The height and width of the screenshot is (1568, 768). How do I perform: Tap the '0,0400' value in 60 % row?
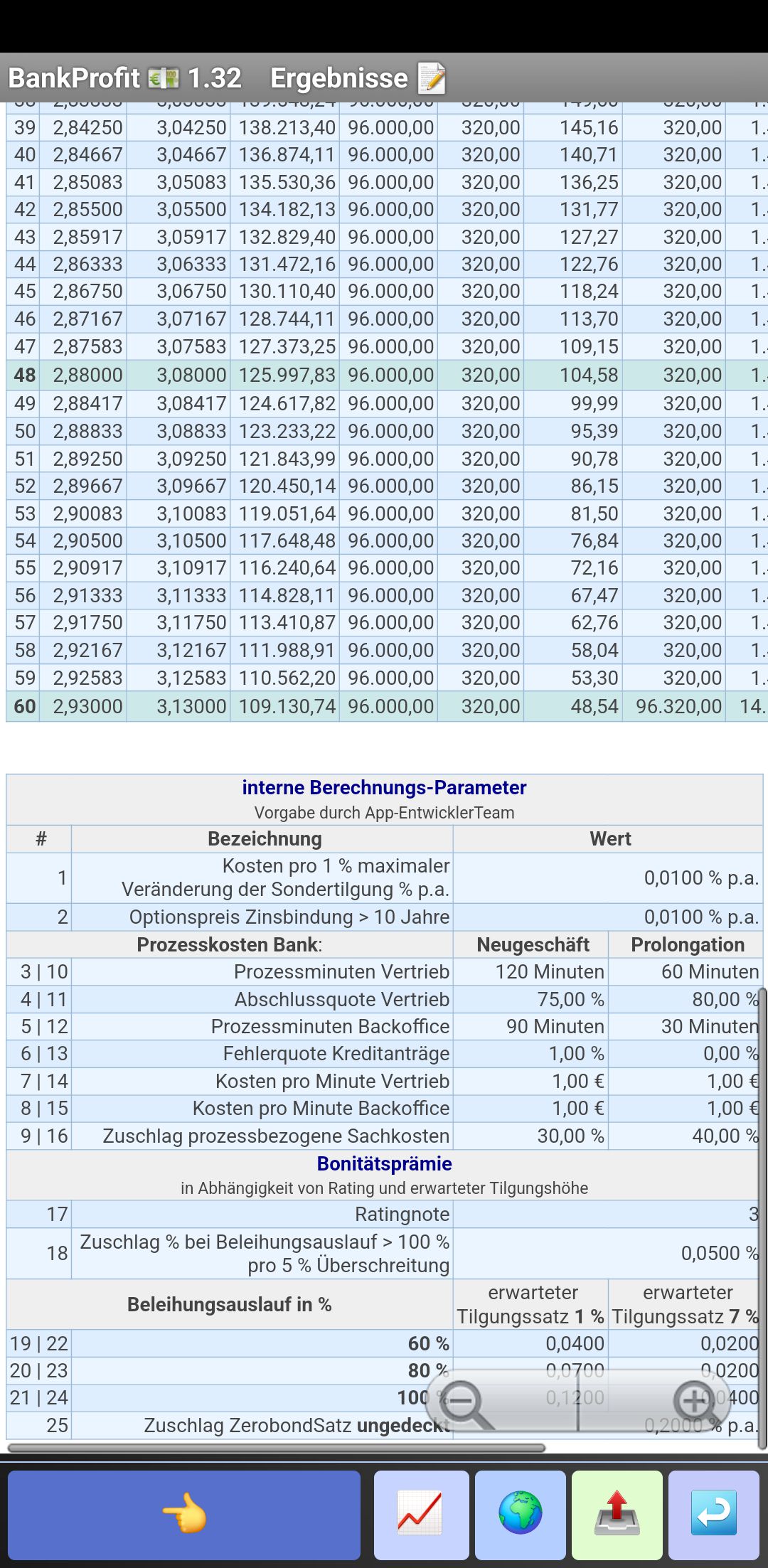[575, 1343]
